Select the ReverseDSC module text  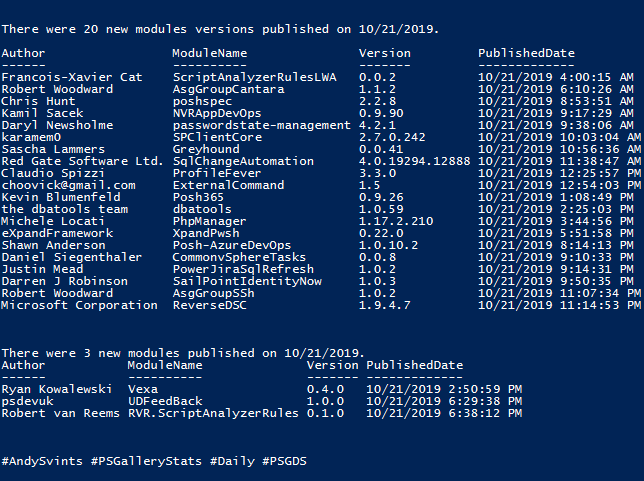click(209, 305)
